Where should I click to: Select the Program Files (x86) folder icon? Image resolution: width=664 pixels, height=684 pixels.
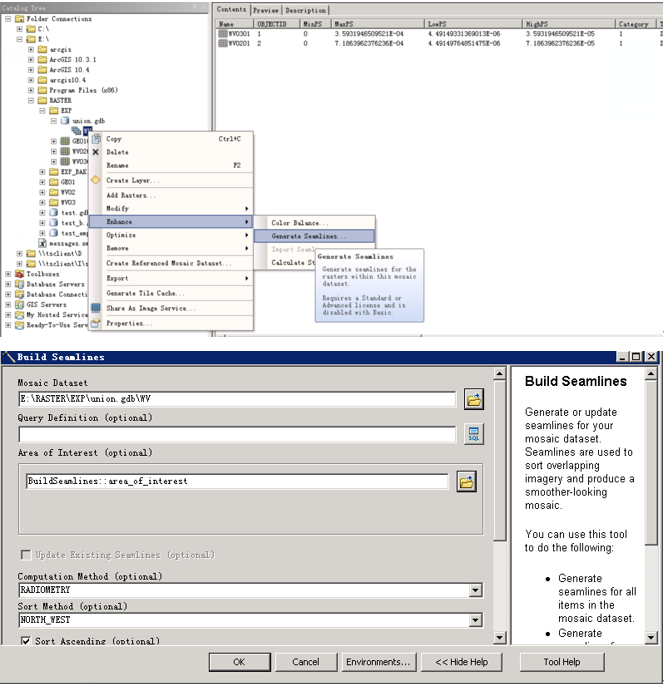click(x=42, y=90)
